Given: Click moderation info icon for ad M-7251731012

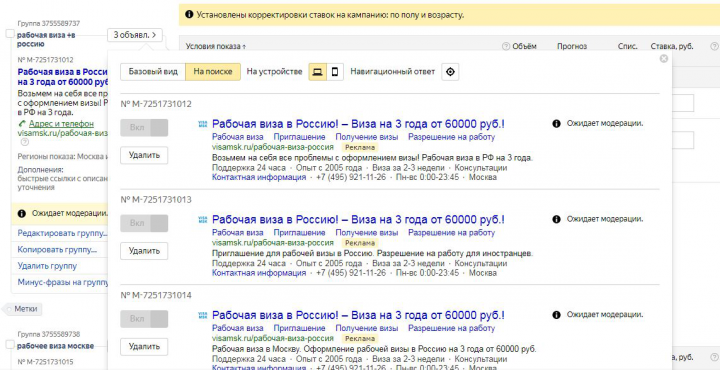Looking at the screenshot, I should coord(556,123).
